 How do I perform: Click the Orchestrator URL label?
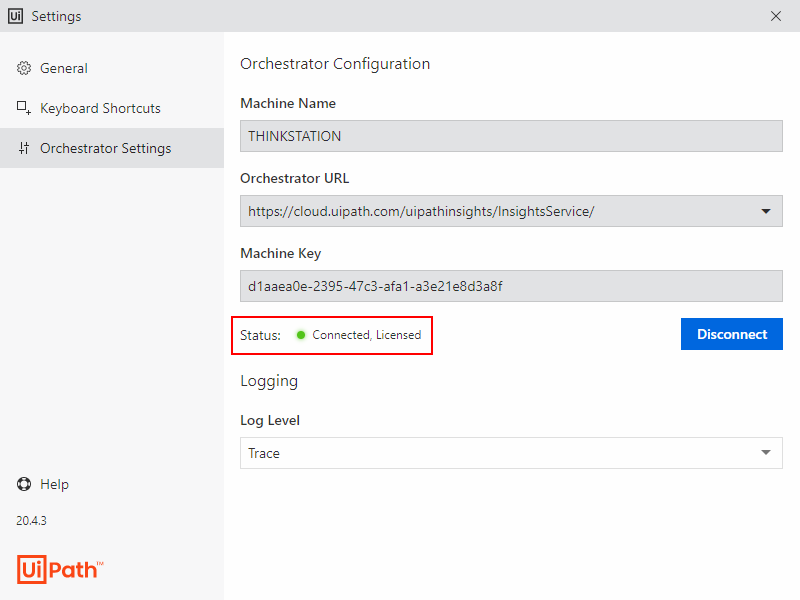pos(294,178)
